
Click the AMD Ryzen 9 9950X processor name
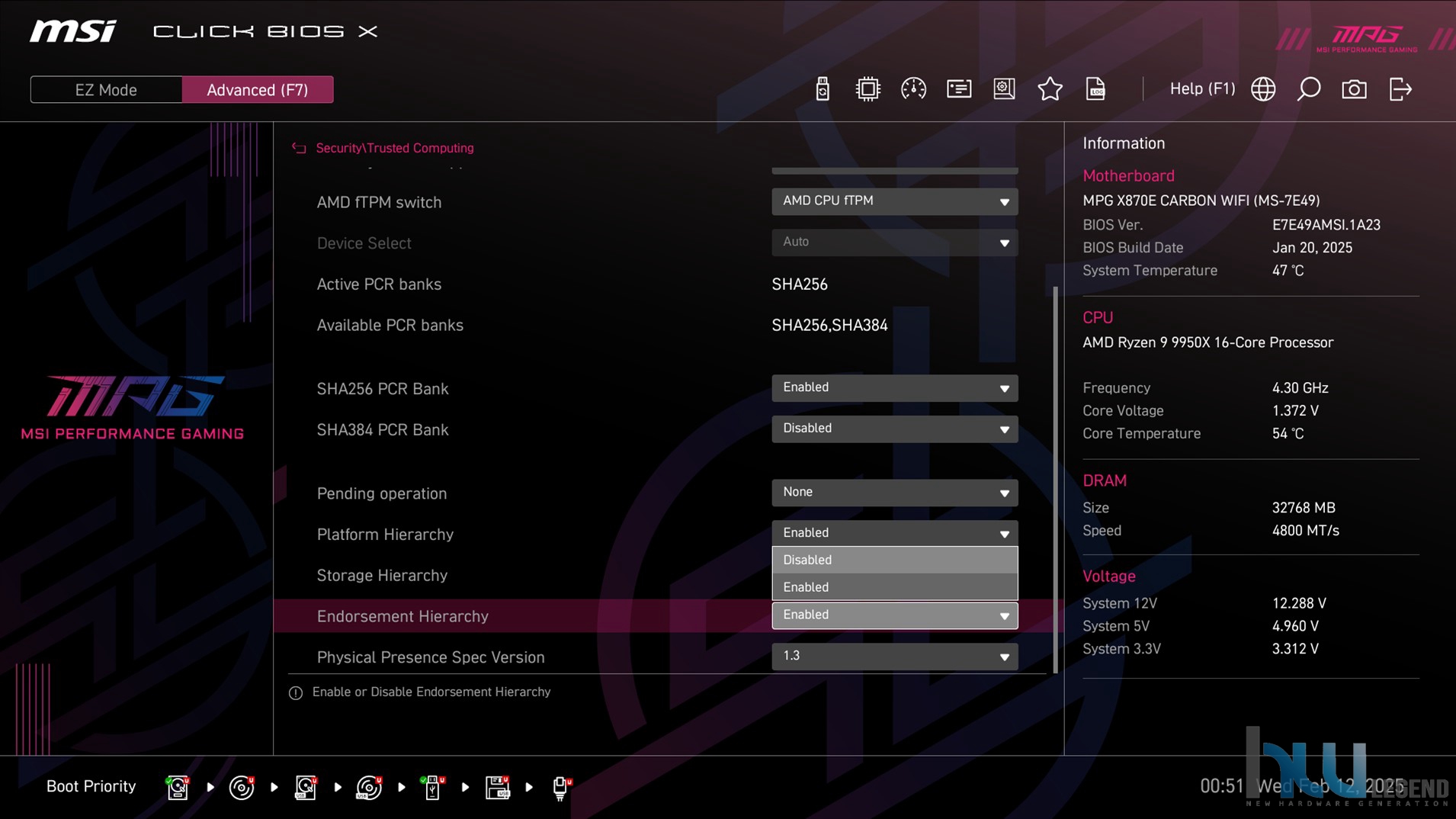pos(1207,342)
